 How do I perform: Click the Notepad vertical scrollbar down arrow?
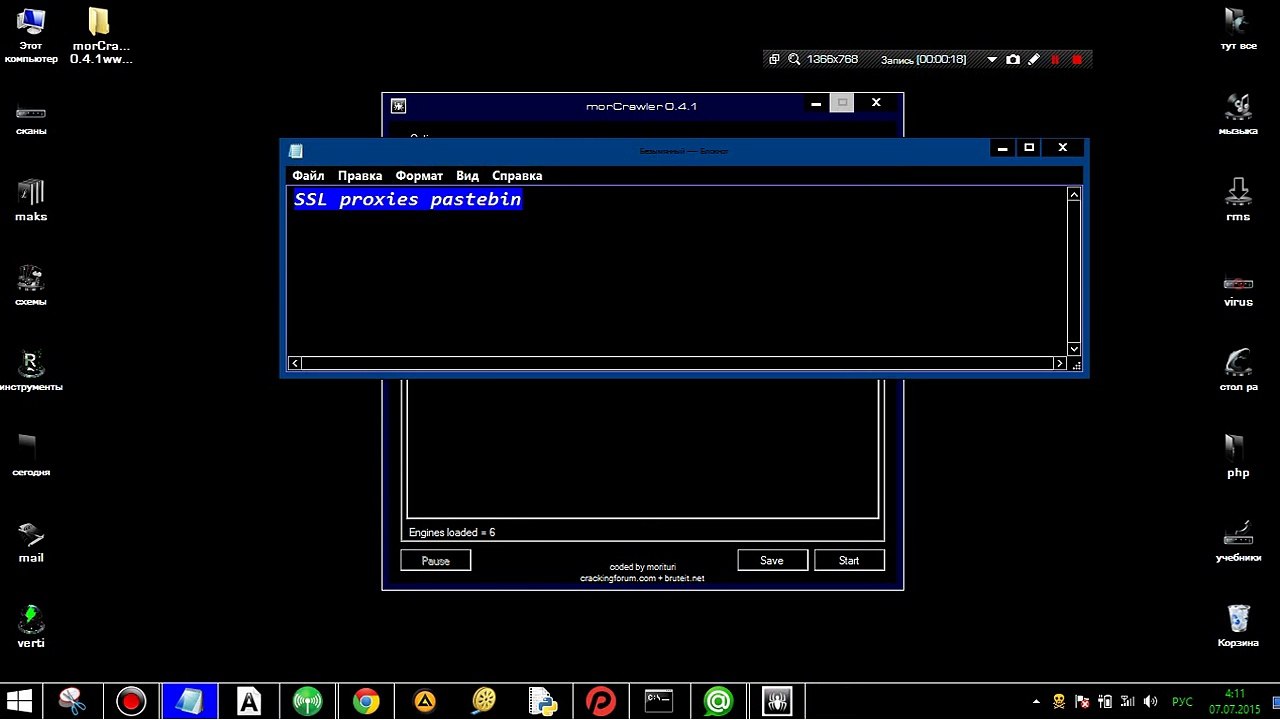click(1074, 348)
